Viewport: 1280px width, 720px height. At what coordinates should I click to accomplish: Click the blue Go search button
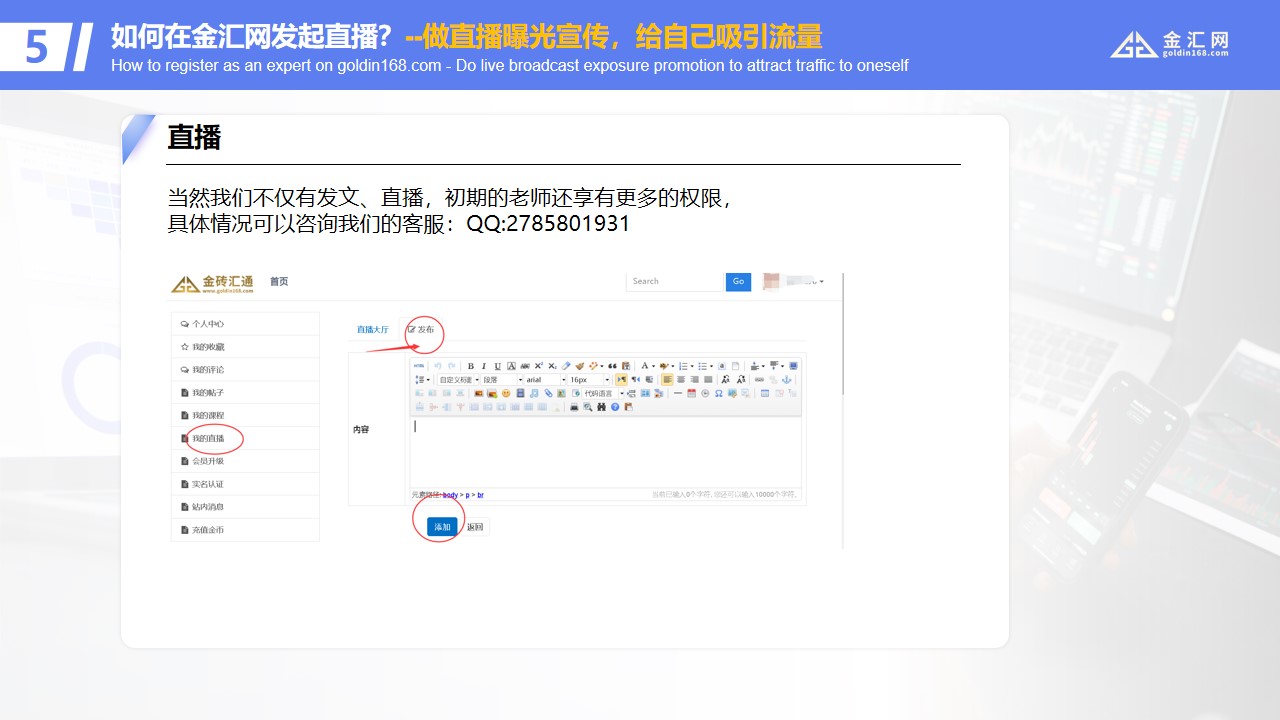tap(738, 282)
